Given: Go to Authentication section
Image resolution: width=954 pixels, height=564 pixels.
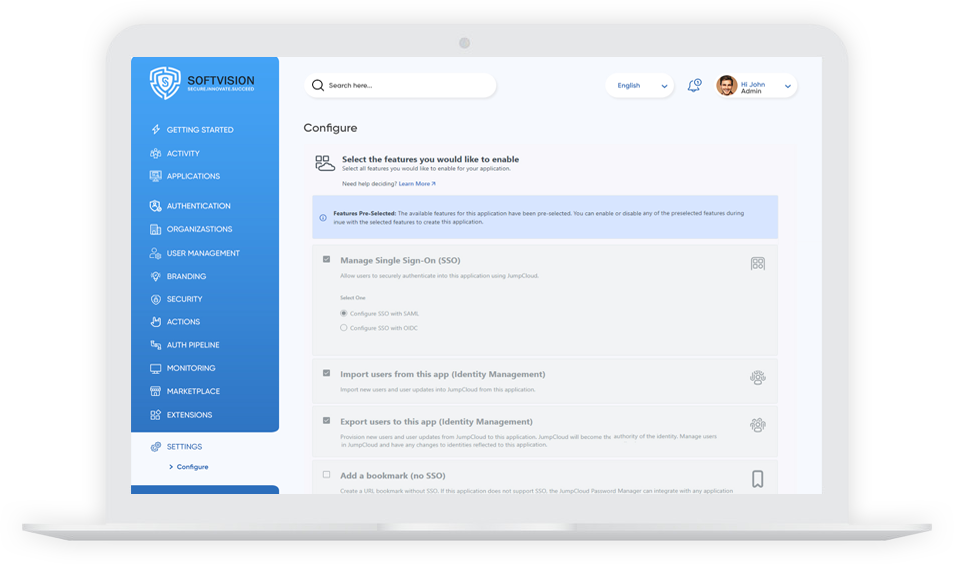Looking at the screenshot, I should [x=198, y=206].
